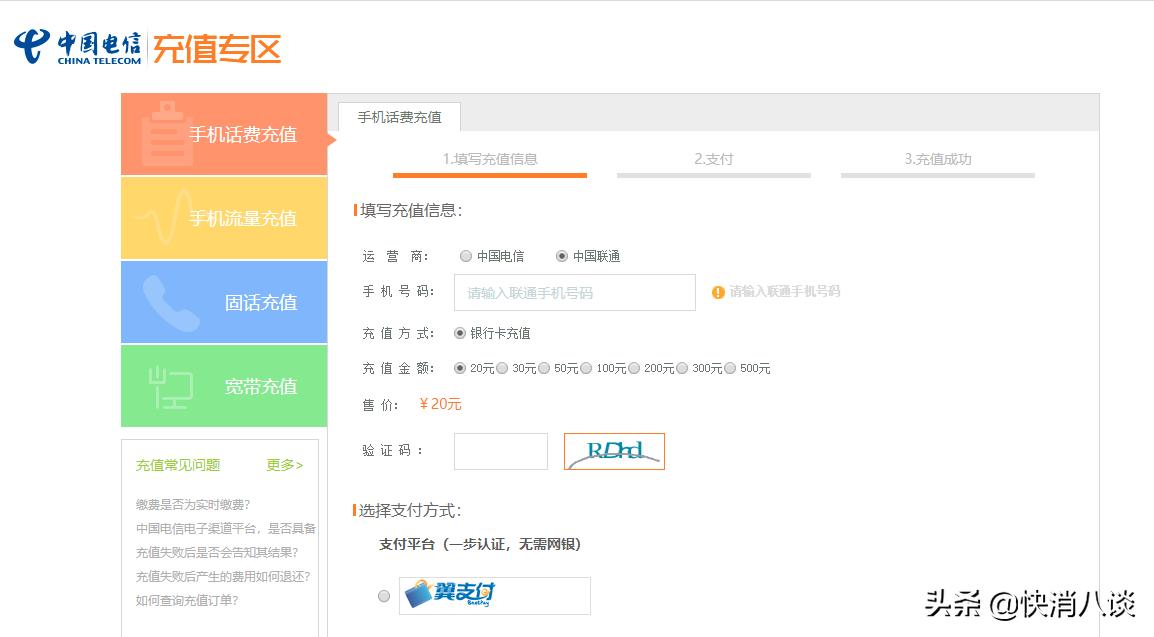
Task: Click the telephone handset icon on 固话充值
Action: tap(170, 303)
